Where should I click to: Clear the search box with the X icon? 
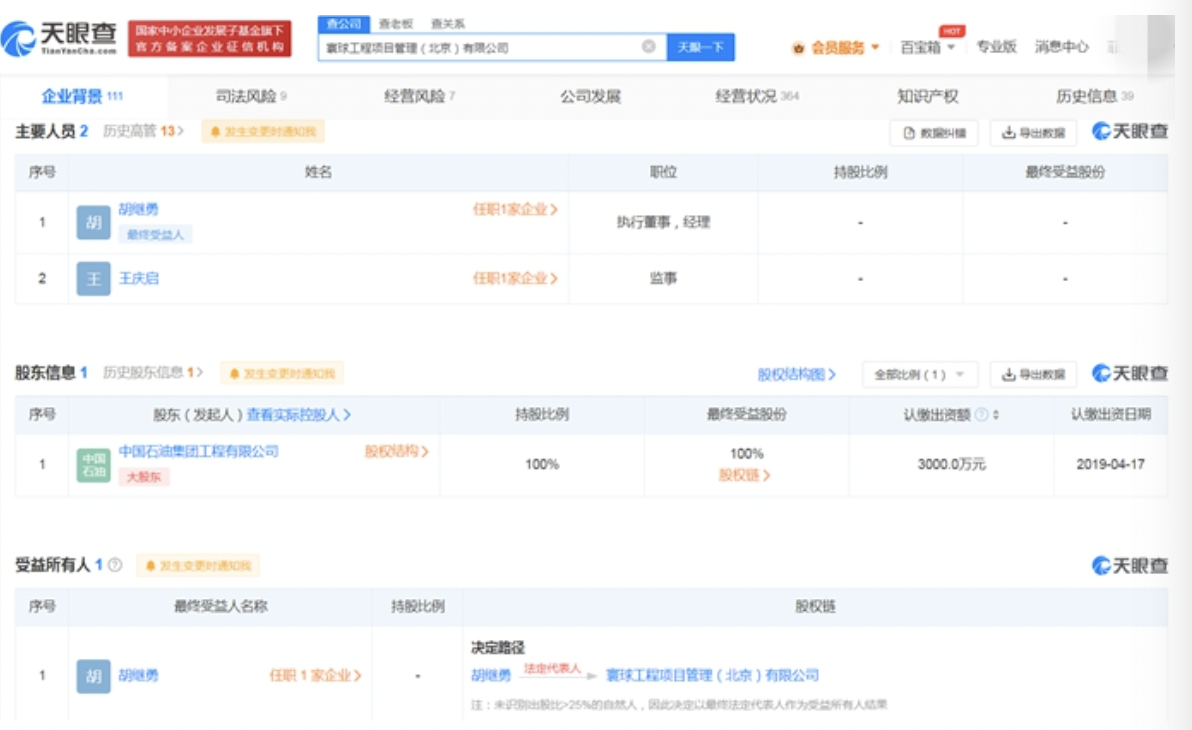(648, 46)
